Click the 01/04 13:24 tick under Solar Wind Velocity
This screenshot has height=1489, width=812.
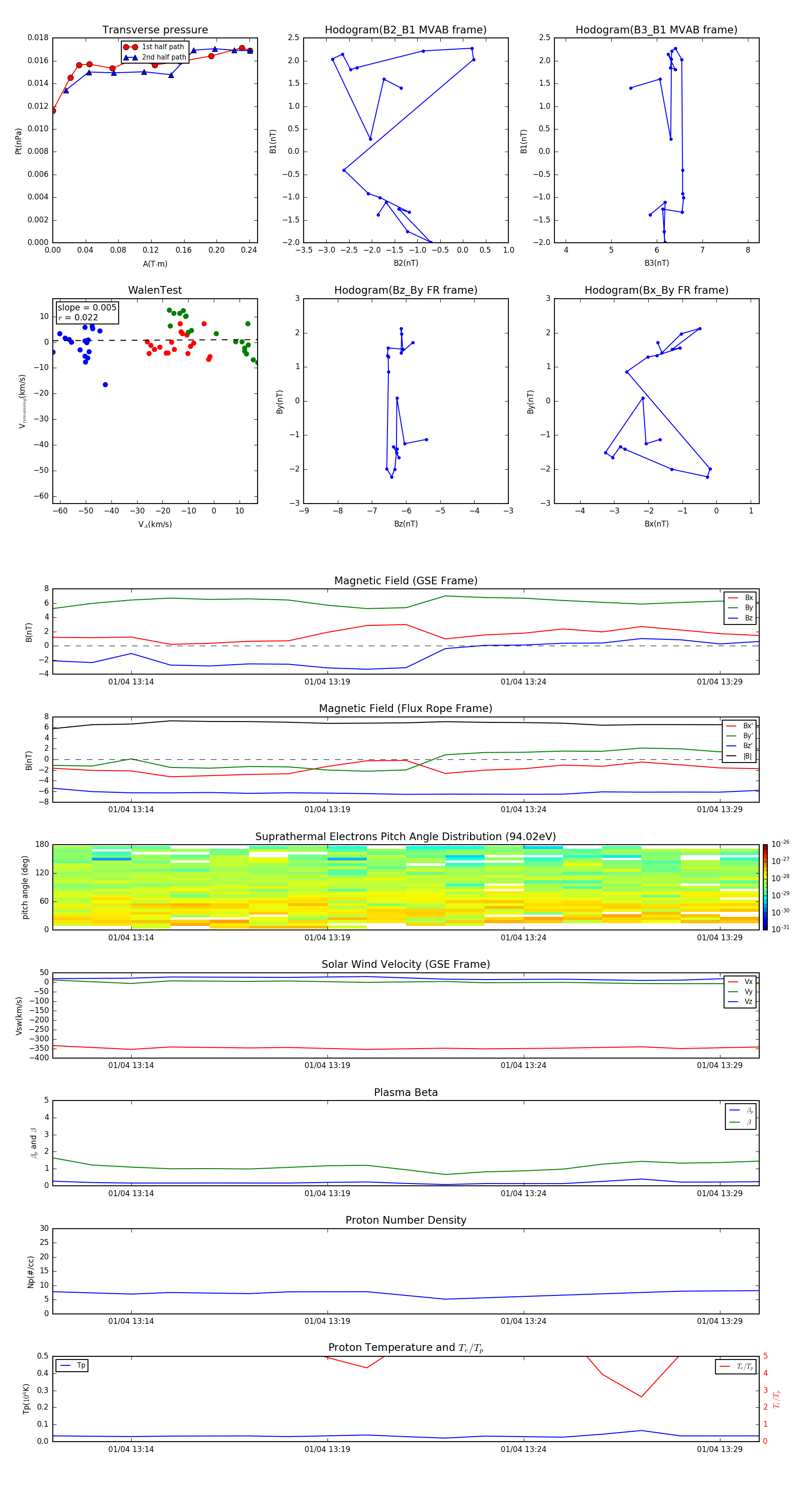click(x=524, y=1065)
